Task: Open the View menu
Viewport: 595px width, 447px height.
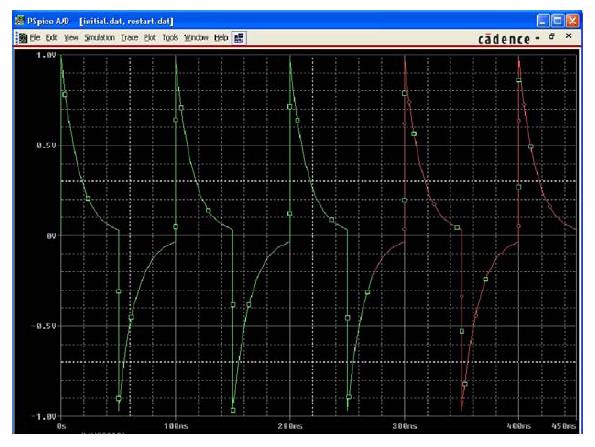Action: click(x=71, y=38)
